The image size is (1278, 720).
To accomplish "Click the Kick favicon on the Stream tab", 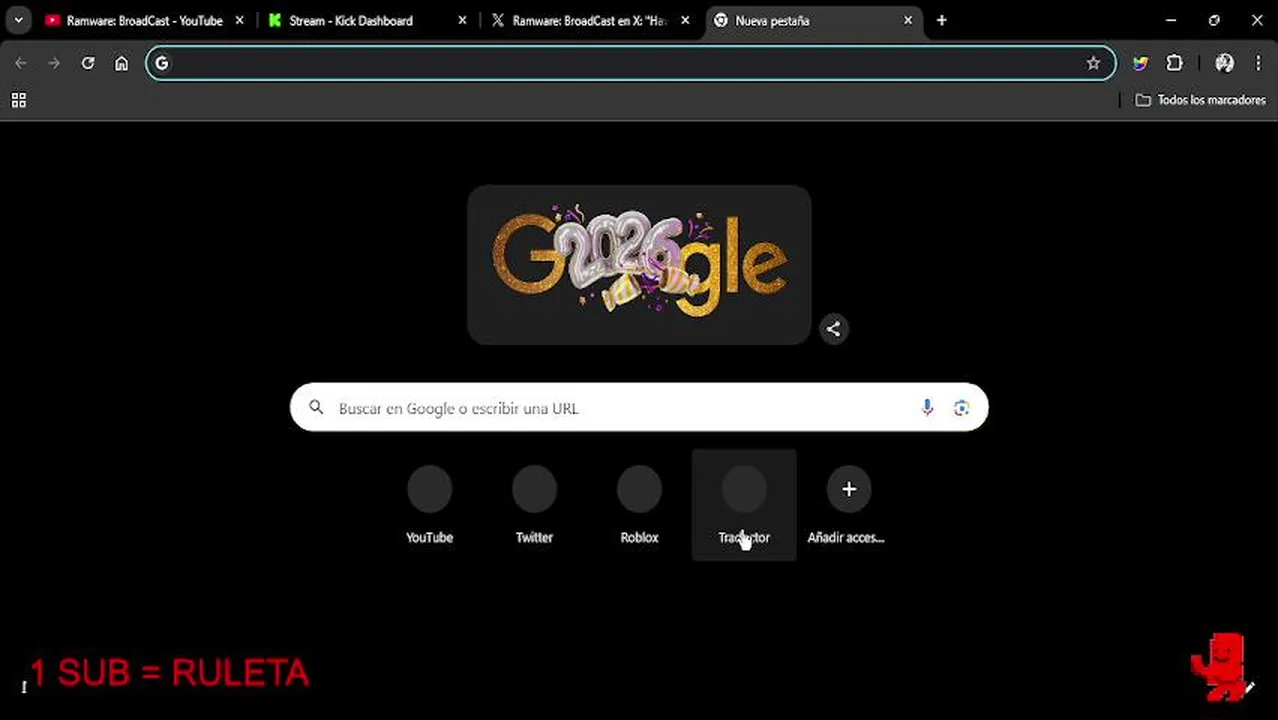I will 275,20.
